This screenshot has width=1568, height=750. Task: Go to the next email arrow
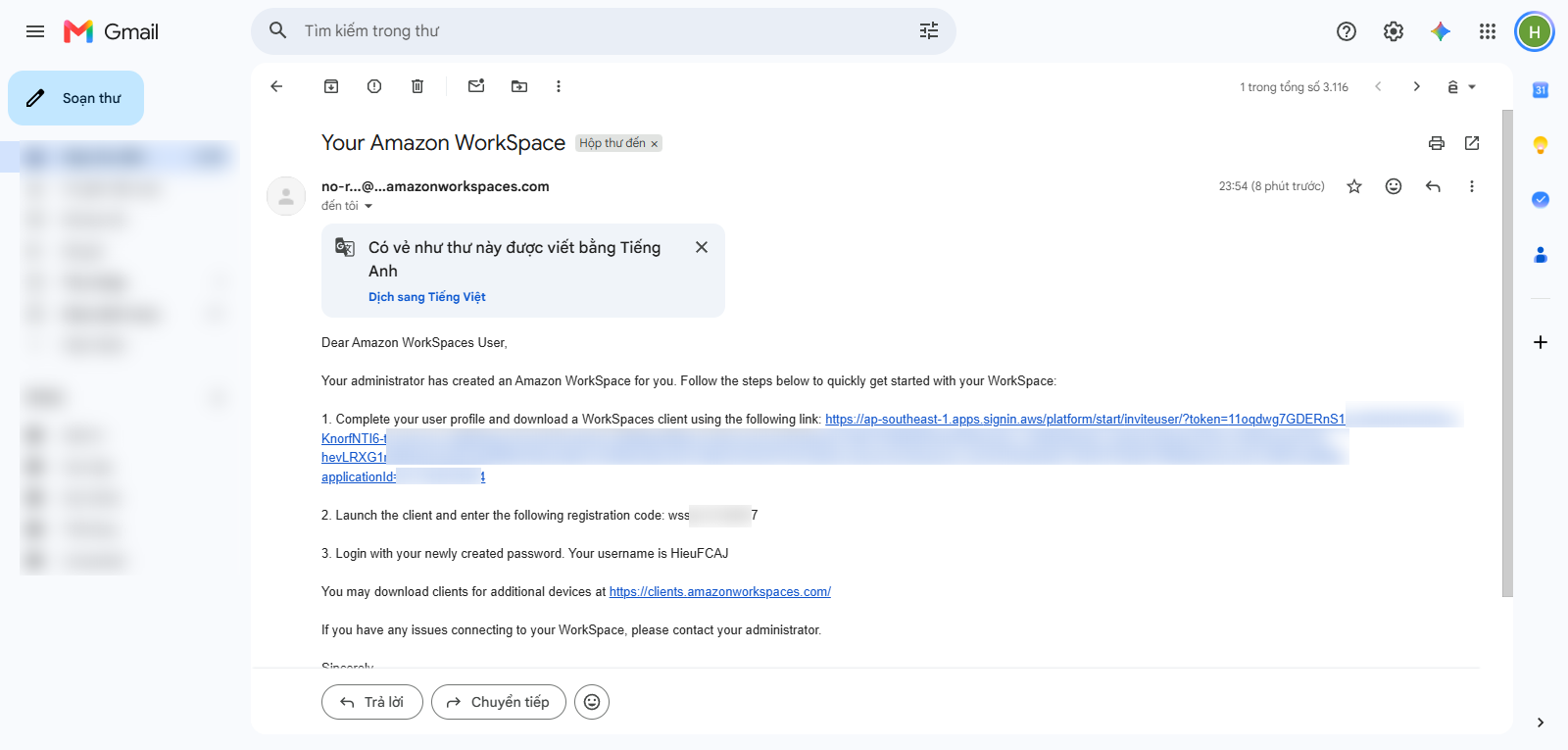[1417, 86]
